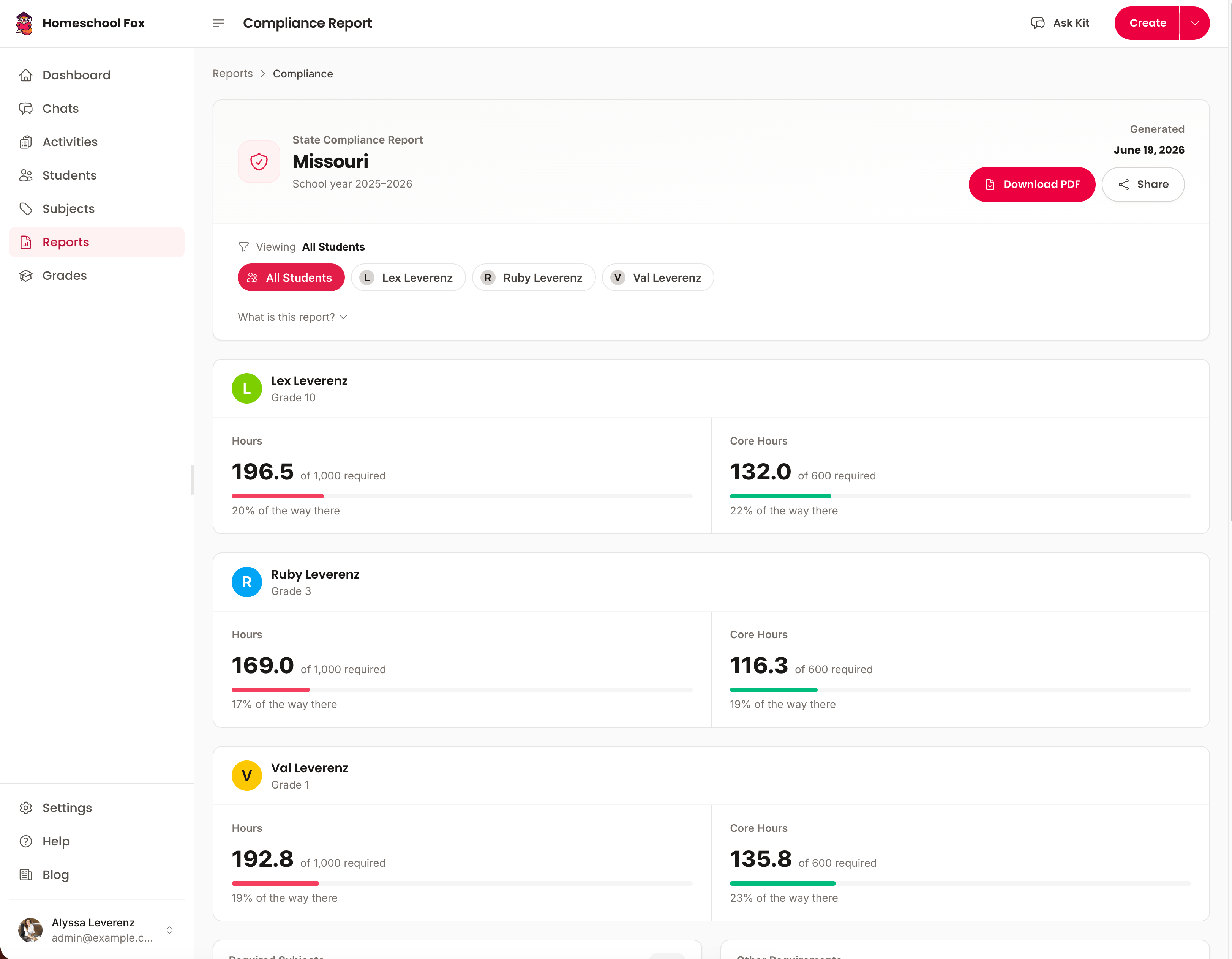Click the Homeschool Fox logo icon
The height and width of the screenshot is (959, 1232).
[24, 23]
